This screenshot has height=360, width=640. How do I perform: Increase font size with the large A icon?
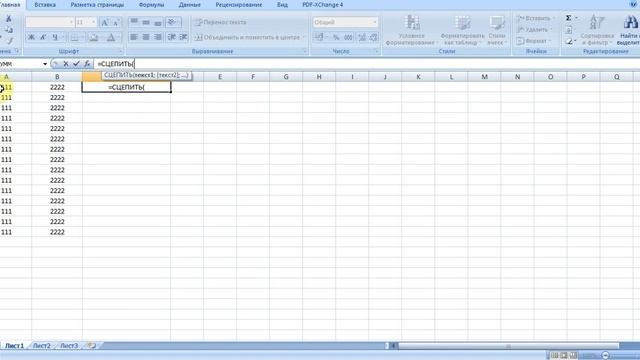[105, 22]
